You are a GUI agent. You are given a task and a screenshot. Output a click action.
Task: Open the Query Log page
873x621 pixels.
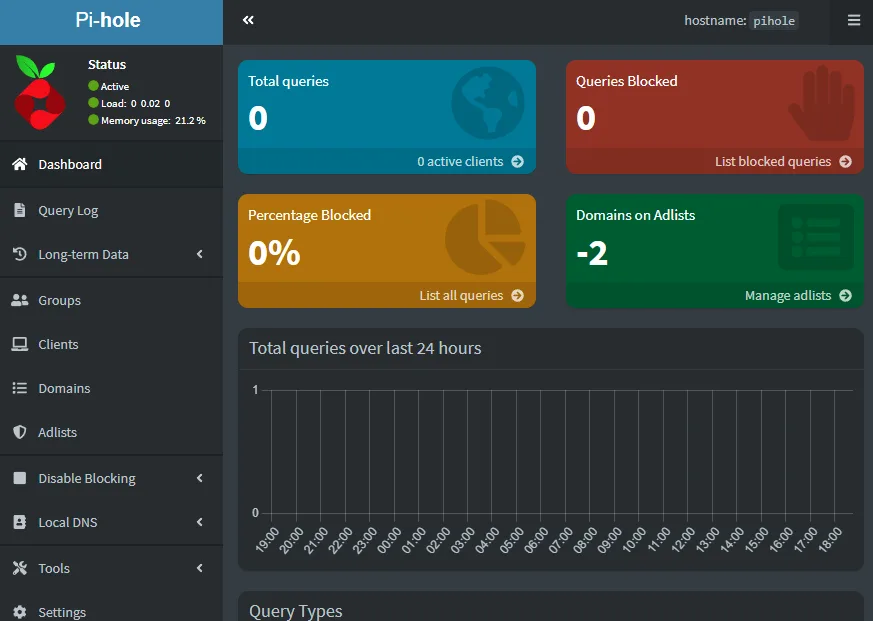coord(111,211)
